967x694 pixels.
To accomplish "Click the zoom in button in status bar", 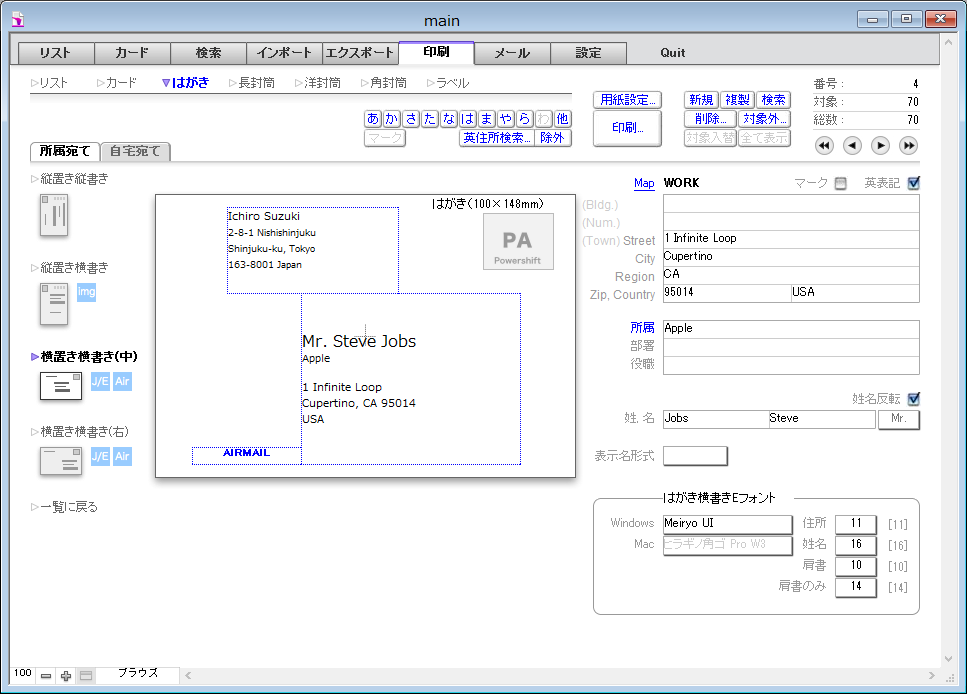I will click(66, 676).
